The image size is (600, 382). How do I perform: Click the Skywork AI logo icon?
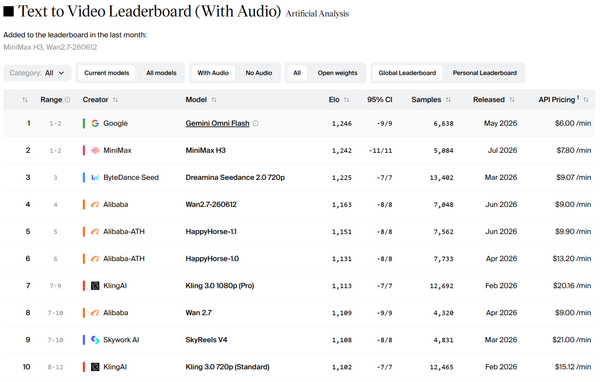tap(95, 340)
